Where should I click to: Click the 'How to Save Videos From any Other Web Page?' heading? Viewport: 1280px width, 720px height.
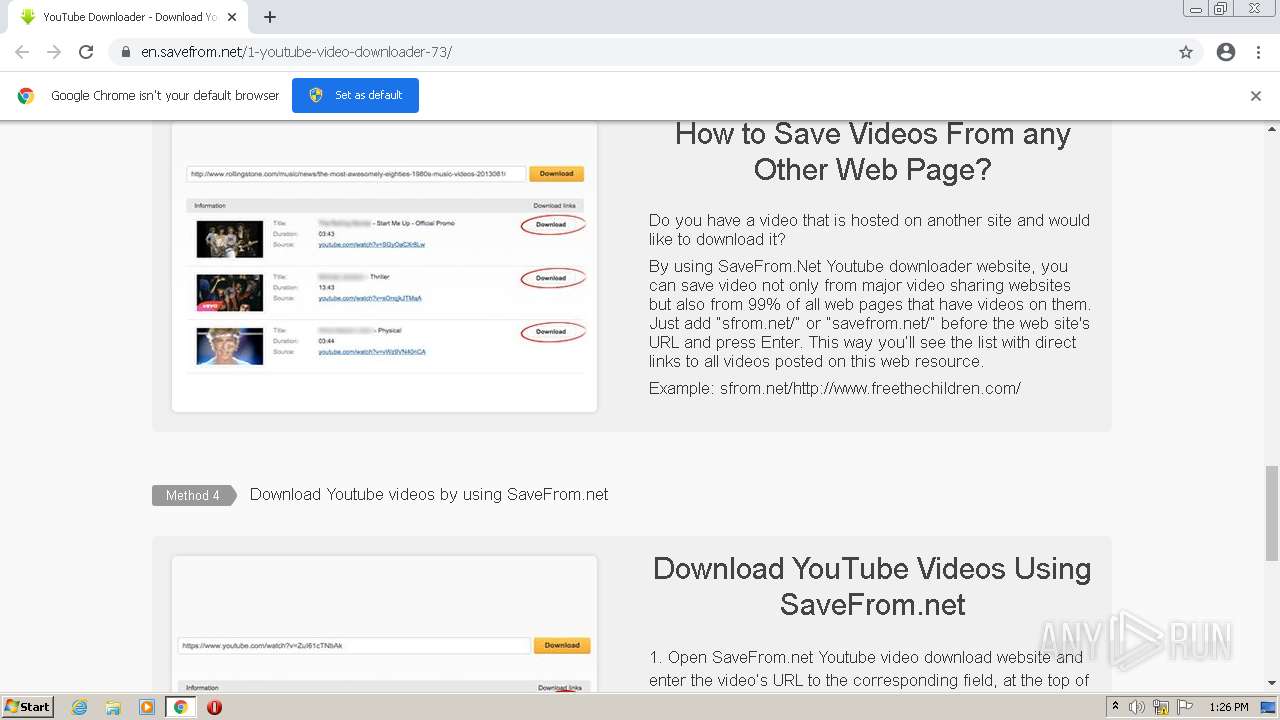click(x=873, y=151)
